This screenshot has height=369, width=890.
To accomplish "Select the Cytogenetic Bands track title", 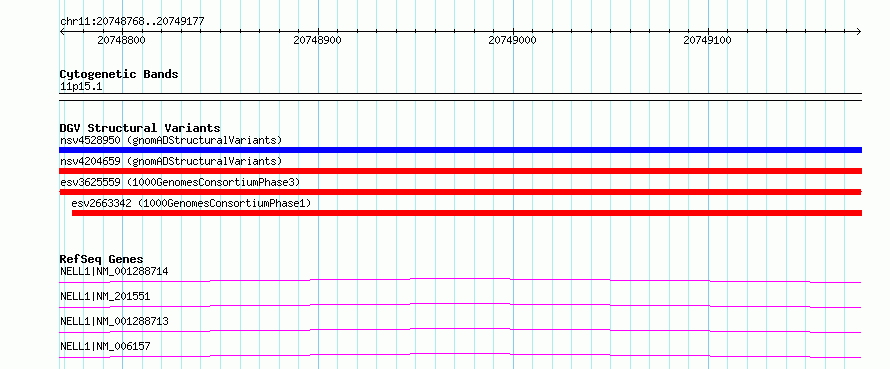I will [x=119, y=74].
